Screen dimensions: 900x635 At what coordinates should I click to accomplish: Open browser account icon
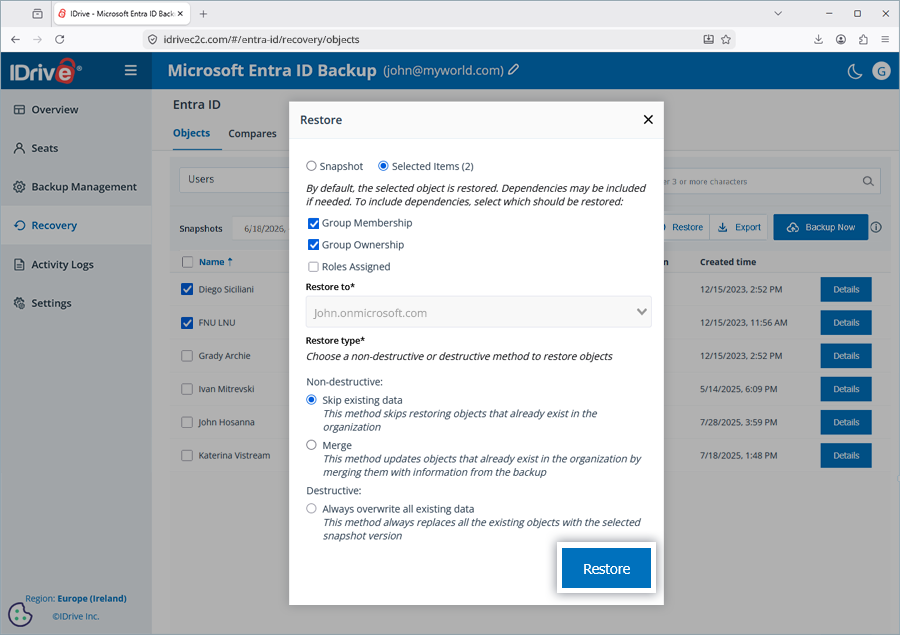coord(841,39)
